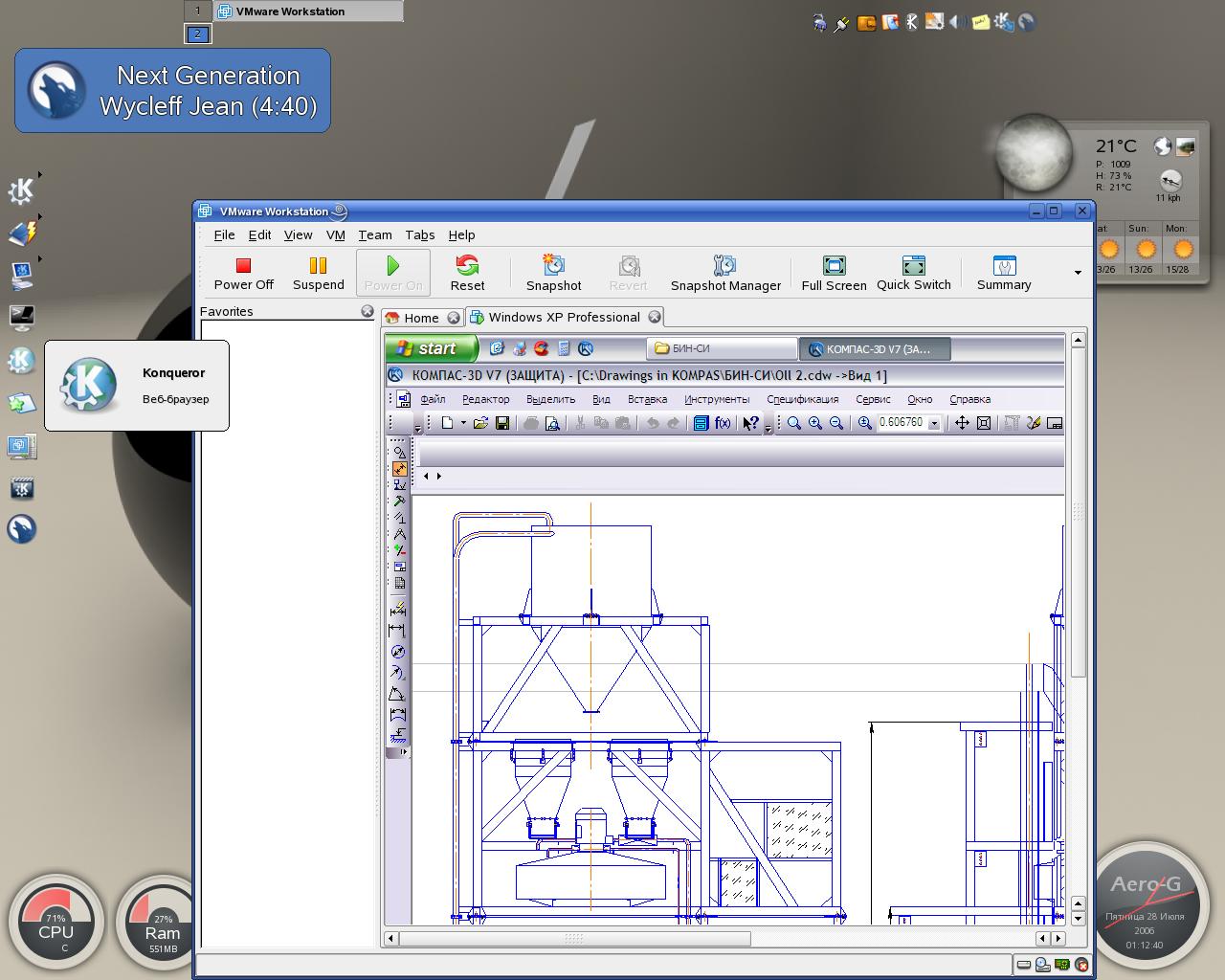The height and width of the screenshot is (980, 1225).
Task: Expand the New document dropdown arrow
Action: click(463, 423)
